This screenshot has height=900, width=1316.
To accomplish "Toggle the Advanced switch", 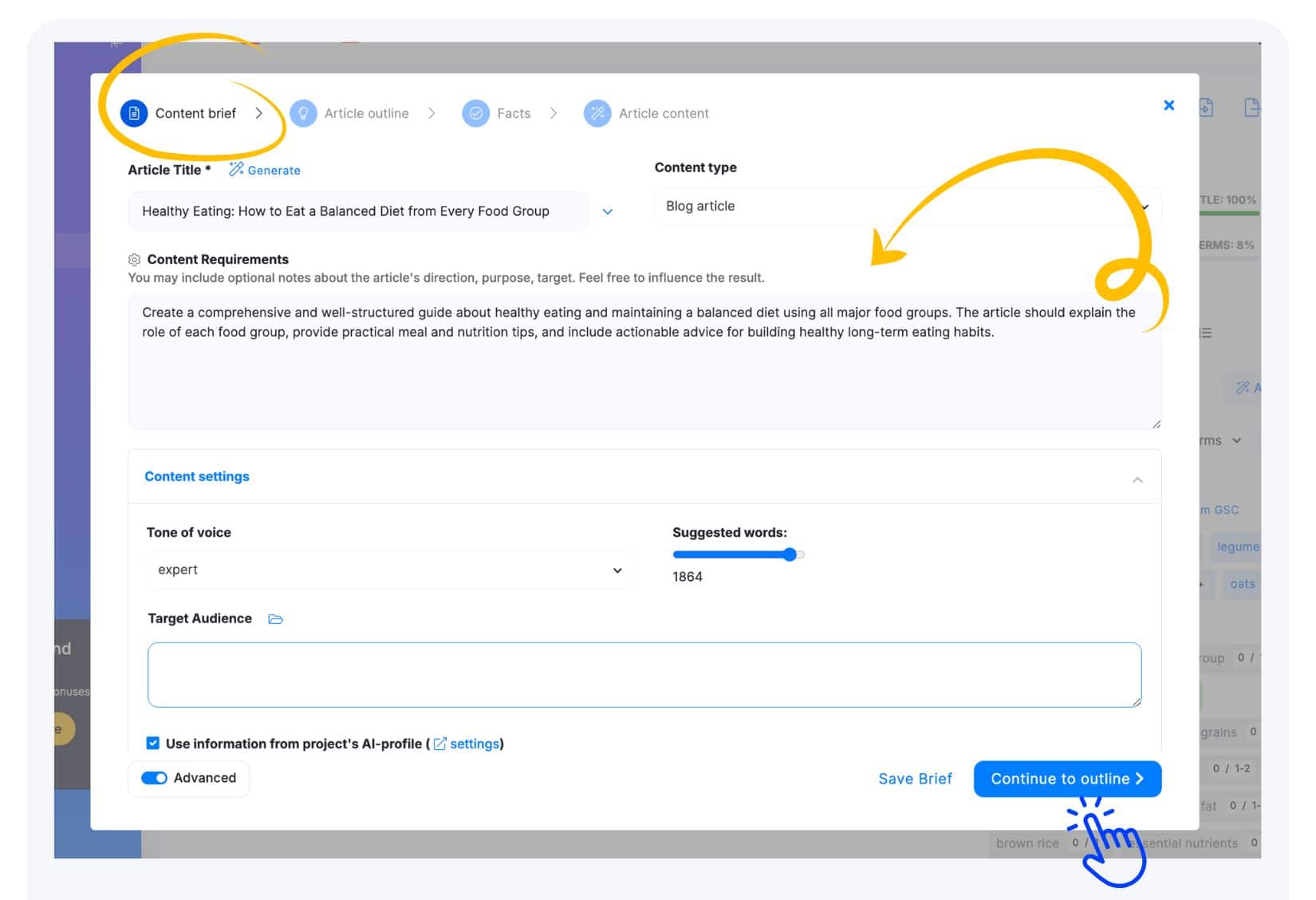I will (154, 778).
